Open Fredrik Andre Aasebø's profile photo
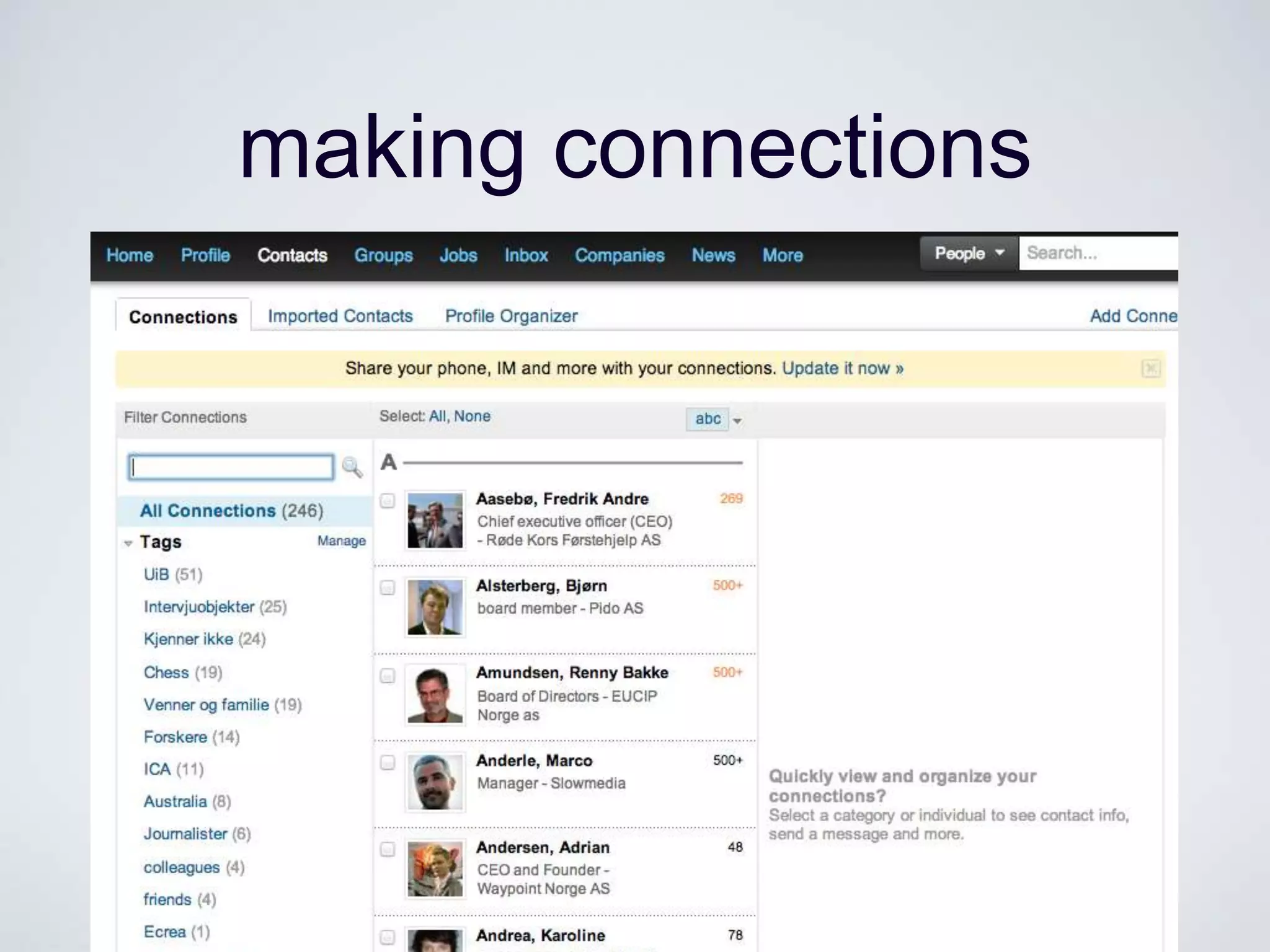 pyautogui.click(x=435, y=521)
